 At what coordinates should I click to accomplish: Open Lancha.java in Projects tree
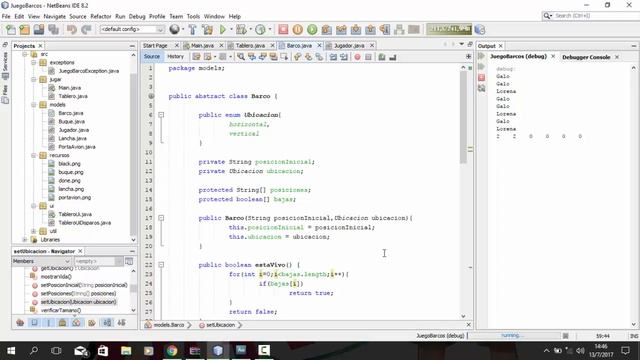72,138
